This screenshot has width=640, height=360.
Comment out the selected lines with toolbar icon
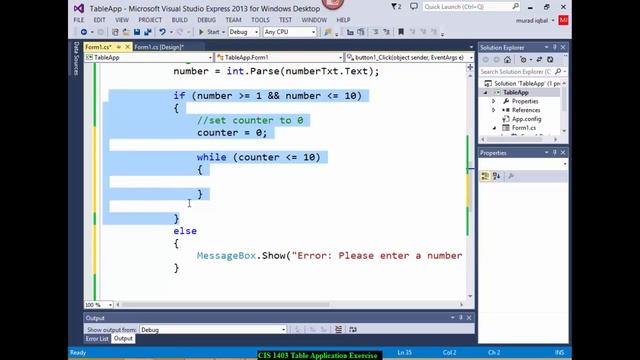tap(376, 32)
